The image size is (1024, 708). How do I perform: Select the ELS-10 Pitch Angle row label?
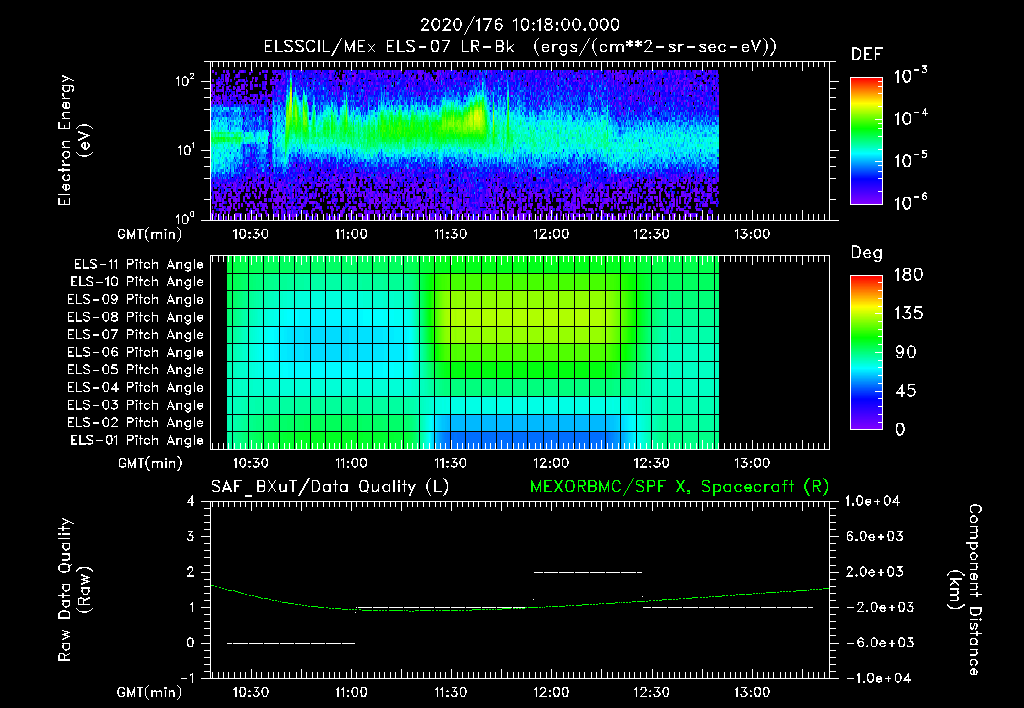click(x=137, y=282)
